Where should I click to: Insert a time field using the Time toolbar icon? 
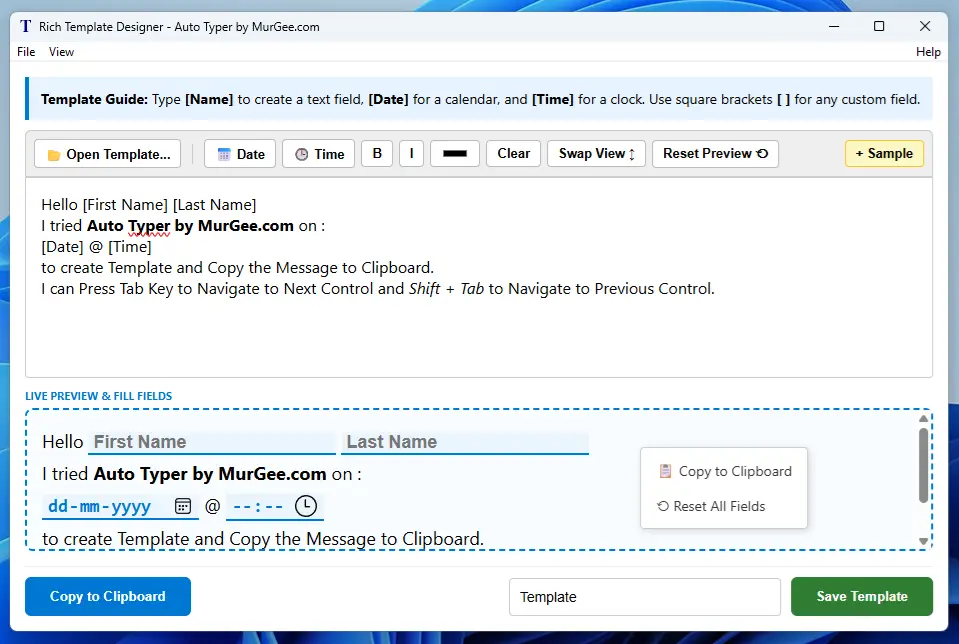[x=303, y=153]
